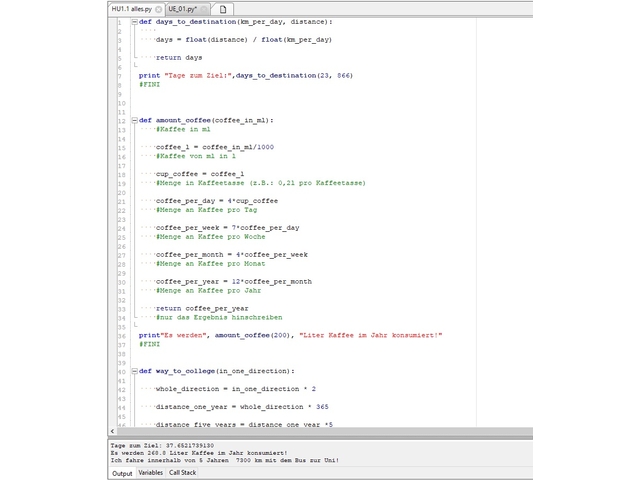Click line 'coffee_l = coffee_in_ml/1000'

[x=215, y=147]
